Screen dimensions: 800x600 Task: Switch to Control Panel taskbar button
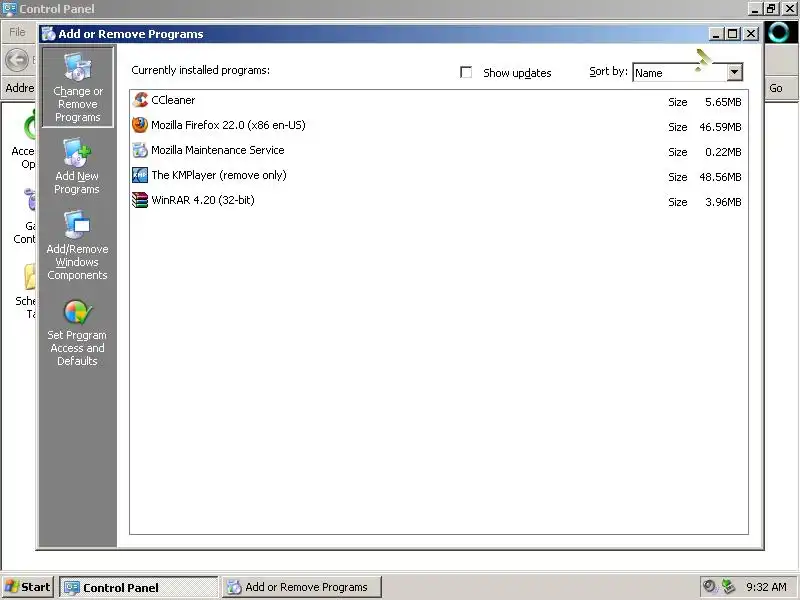(x=139, y=587)
